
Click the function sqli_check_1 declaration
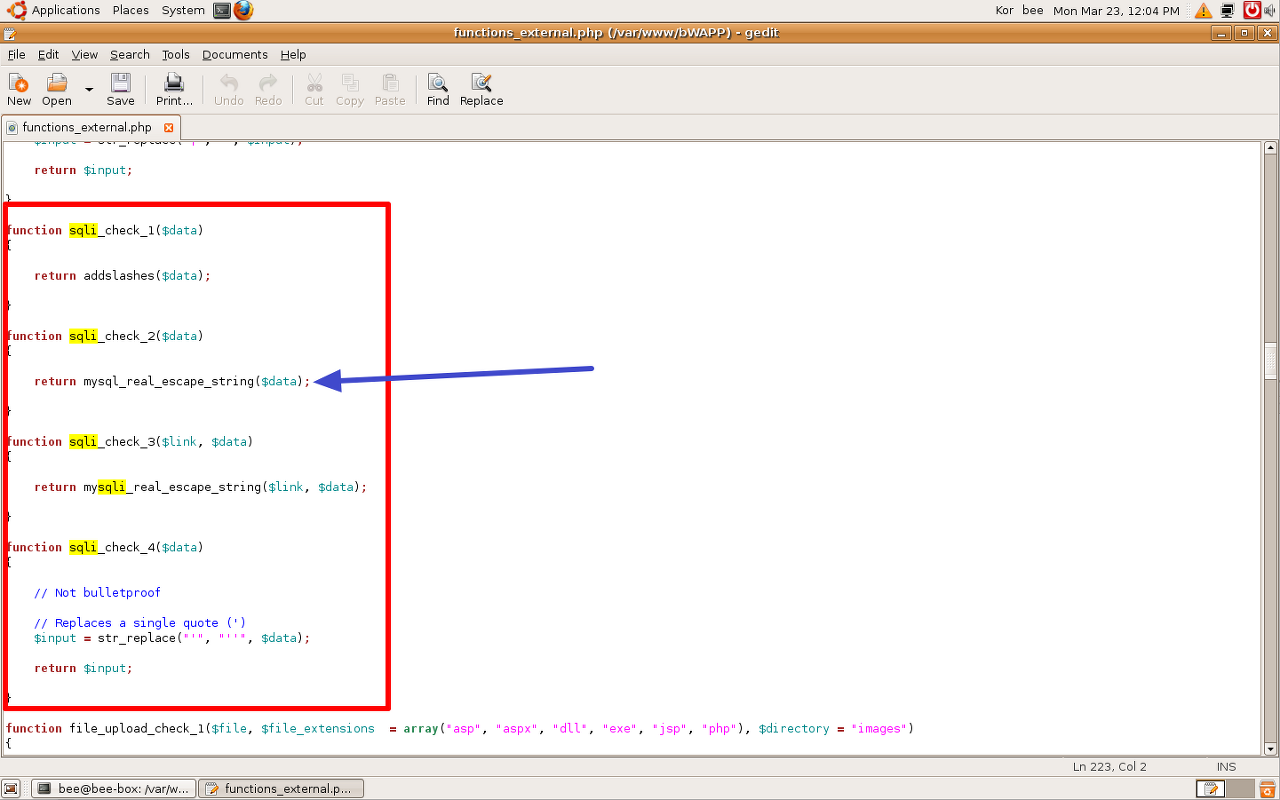105,231
